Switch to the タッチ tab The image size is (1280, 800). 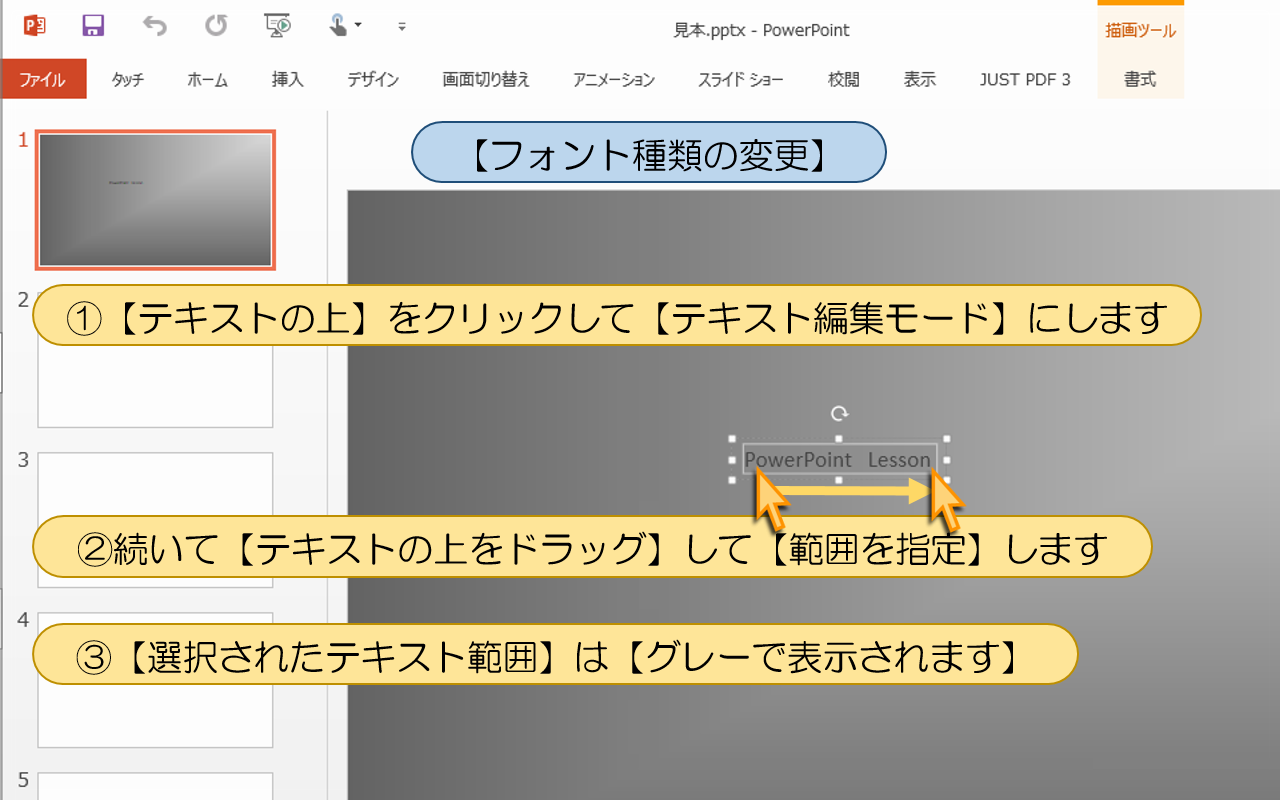tap(127, 80)
